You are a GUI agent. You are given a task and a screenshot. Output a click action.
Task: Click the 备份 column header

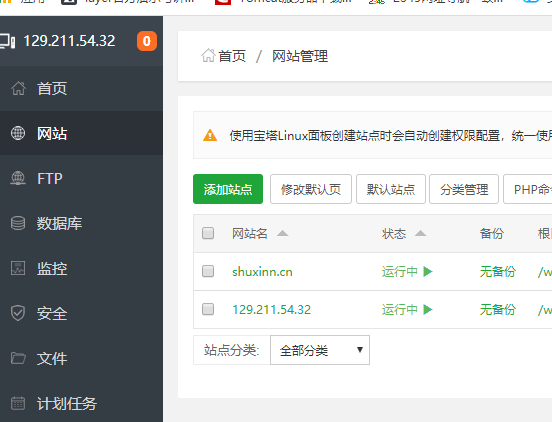491,233
